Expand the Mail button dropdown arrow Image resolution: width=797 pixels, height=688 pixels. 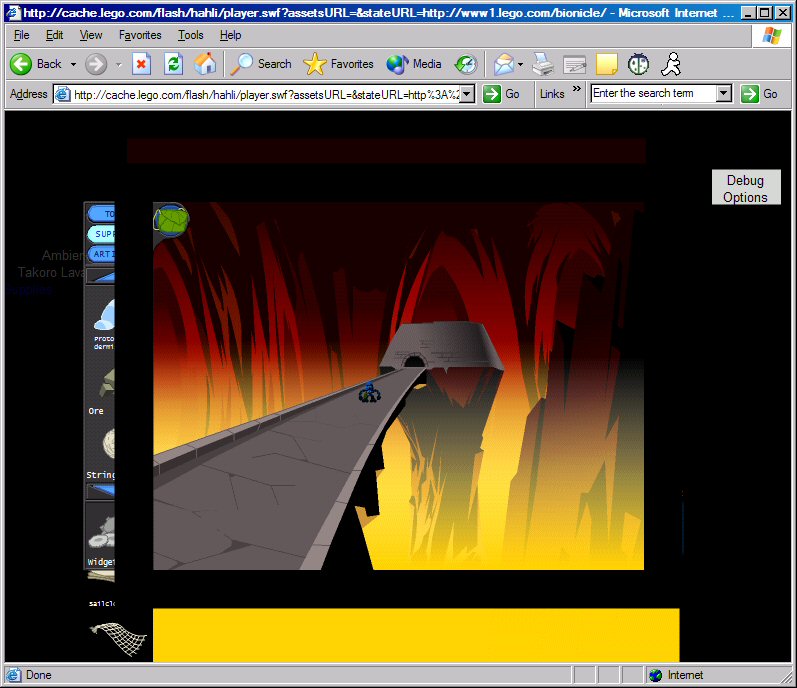point(520,65)
